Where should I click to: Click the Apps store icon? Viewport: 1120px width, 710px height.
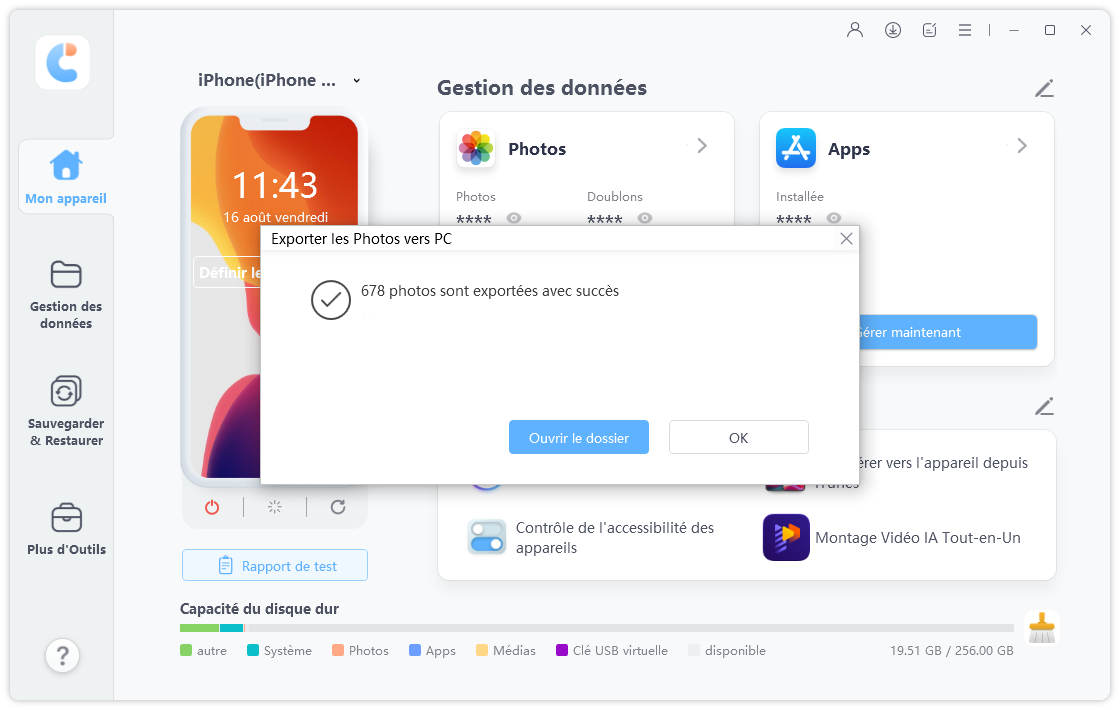(x=796, y=149)
